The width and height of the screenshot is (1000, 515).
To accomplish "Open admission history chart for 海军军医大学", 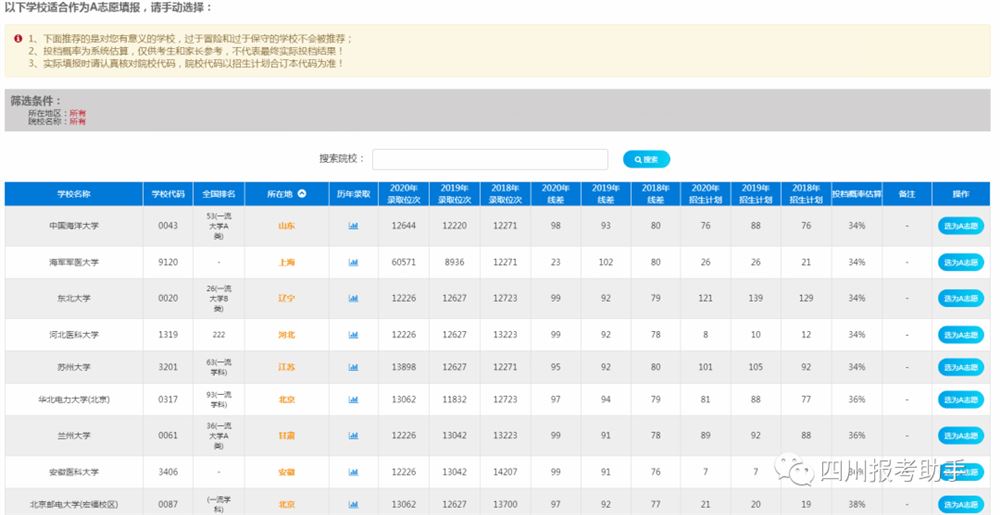I will tap(353, 263).
